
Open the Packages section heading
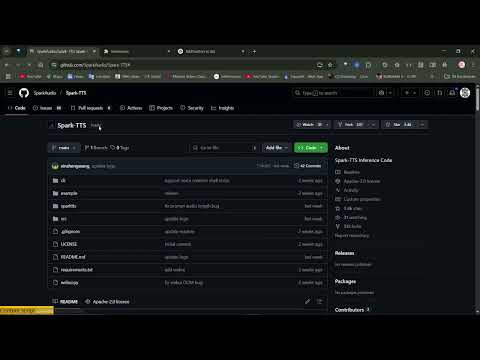[345, 281]
